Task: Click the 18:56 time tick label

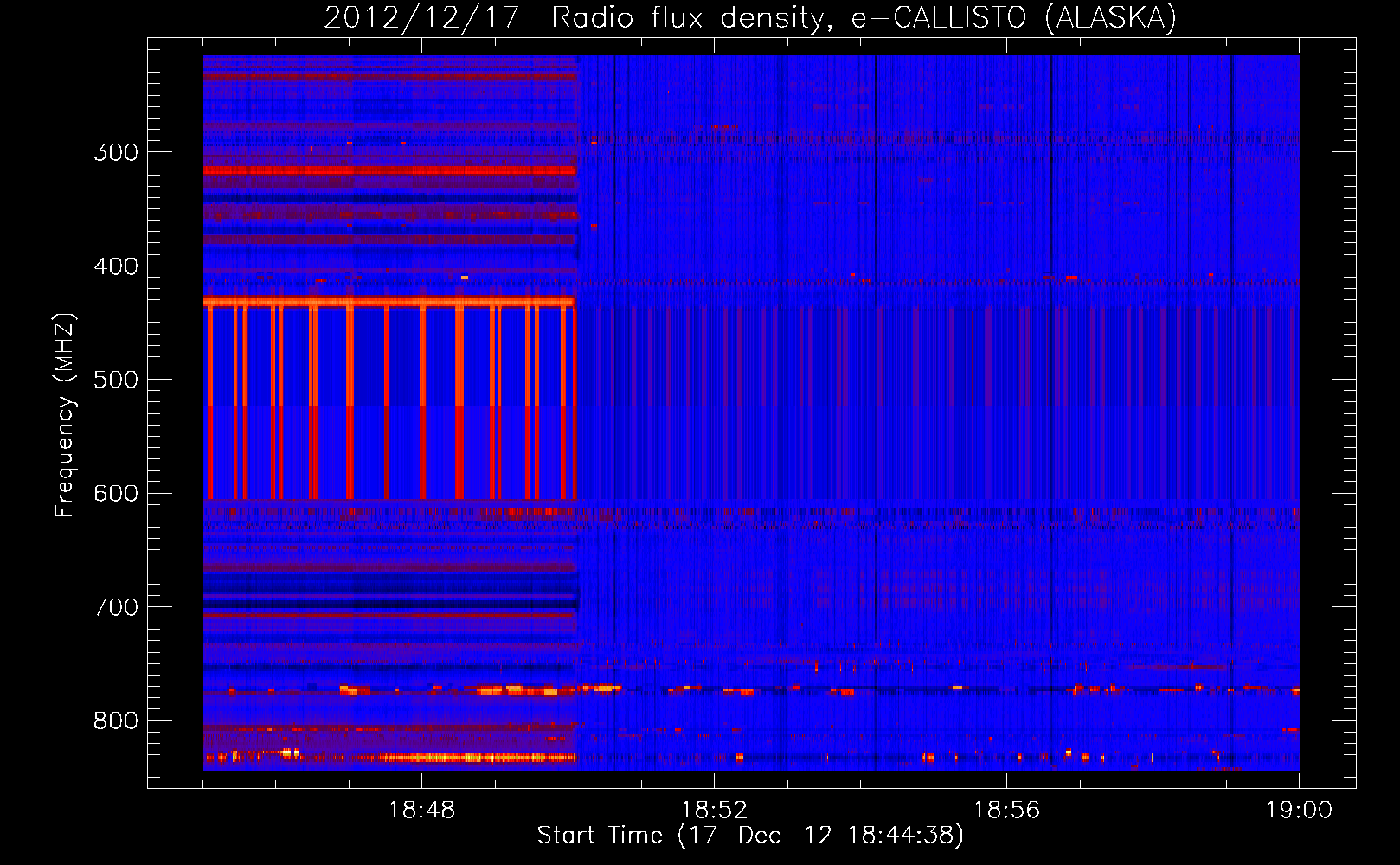Action: pos(1006,811)
